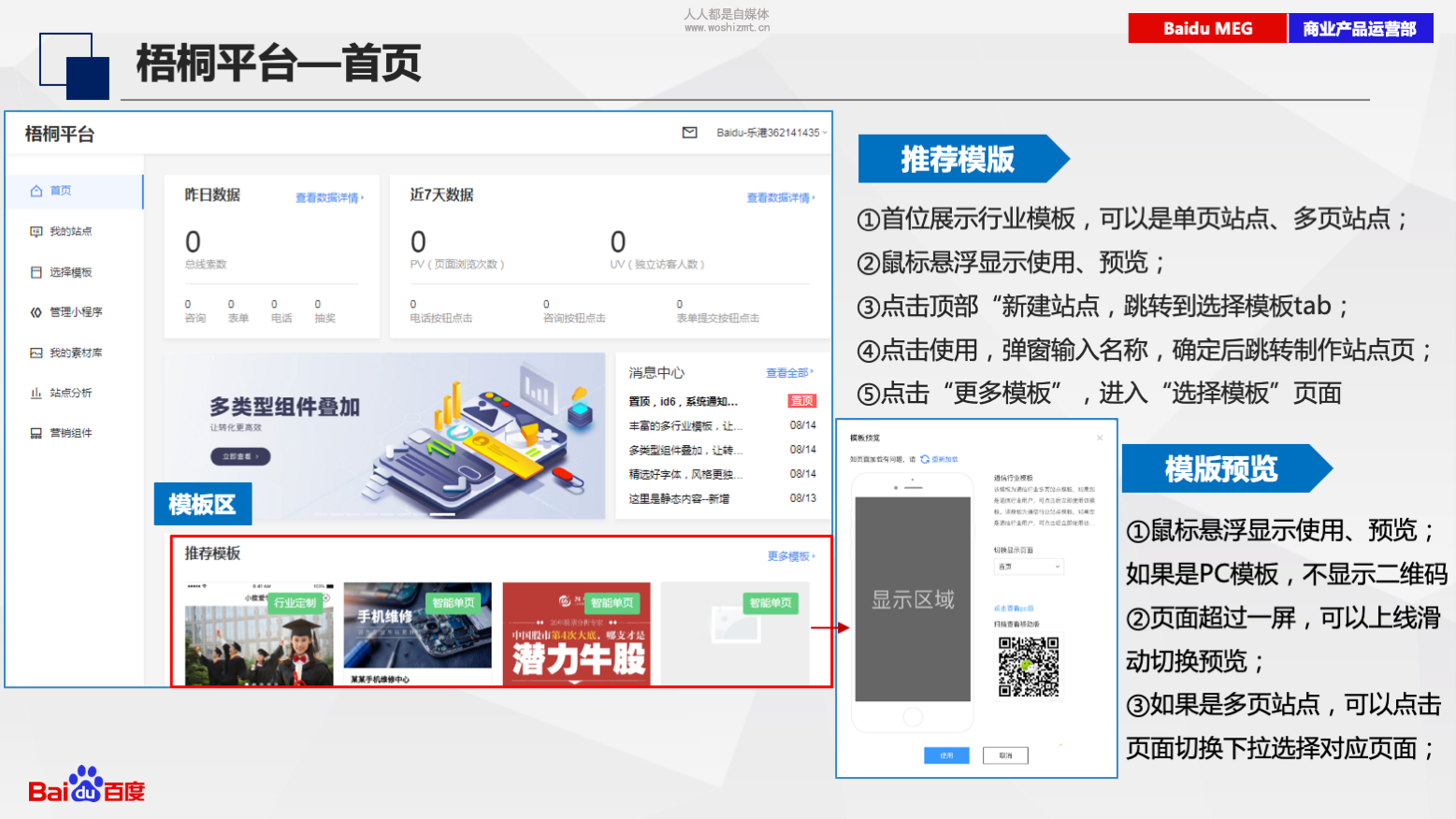Click the 咨询按钮点击 stat

(x=574, y=311)
